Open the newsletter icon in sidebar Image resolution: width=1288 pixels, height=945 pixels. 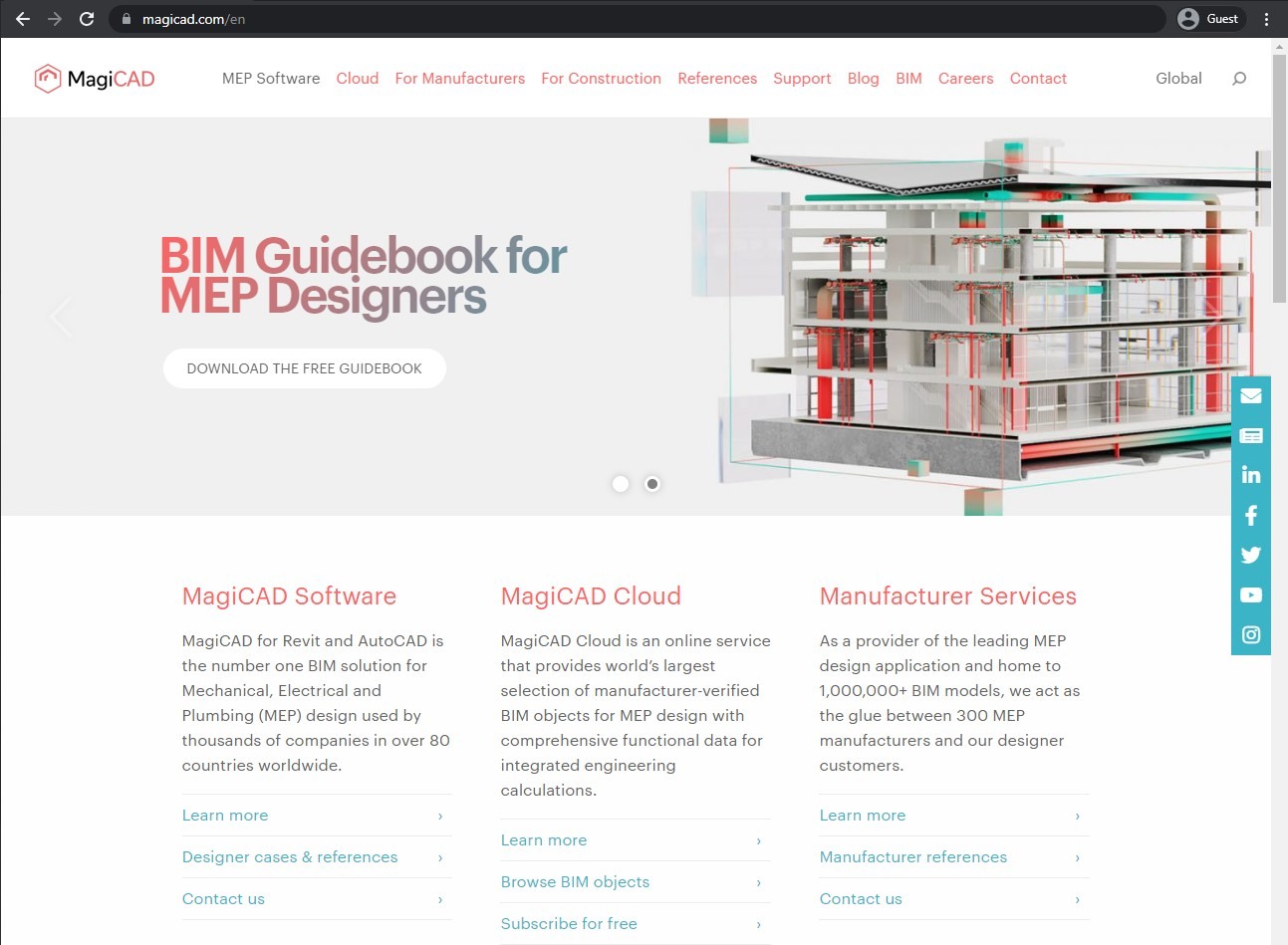point(1251,436)
